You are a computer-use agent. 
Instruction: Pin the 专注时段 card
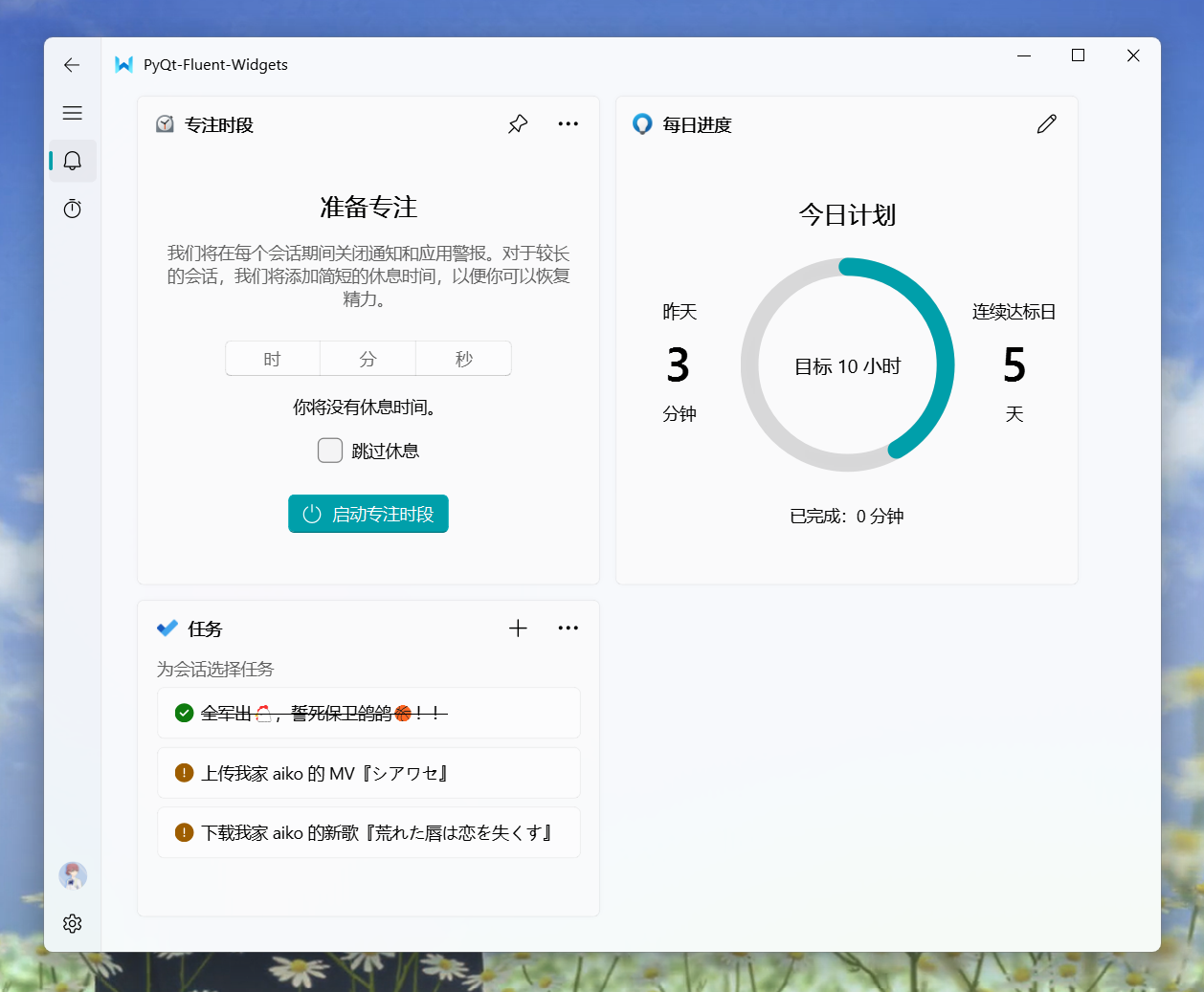tap(518, 123)
